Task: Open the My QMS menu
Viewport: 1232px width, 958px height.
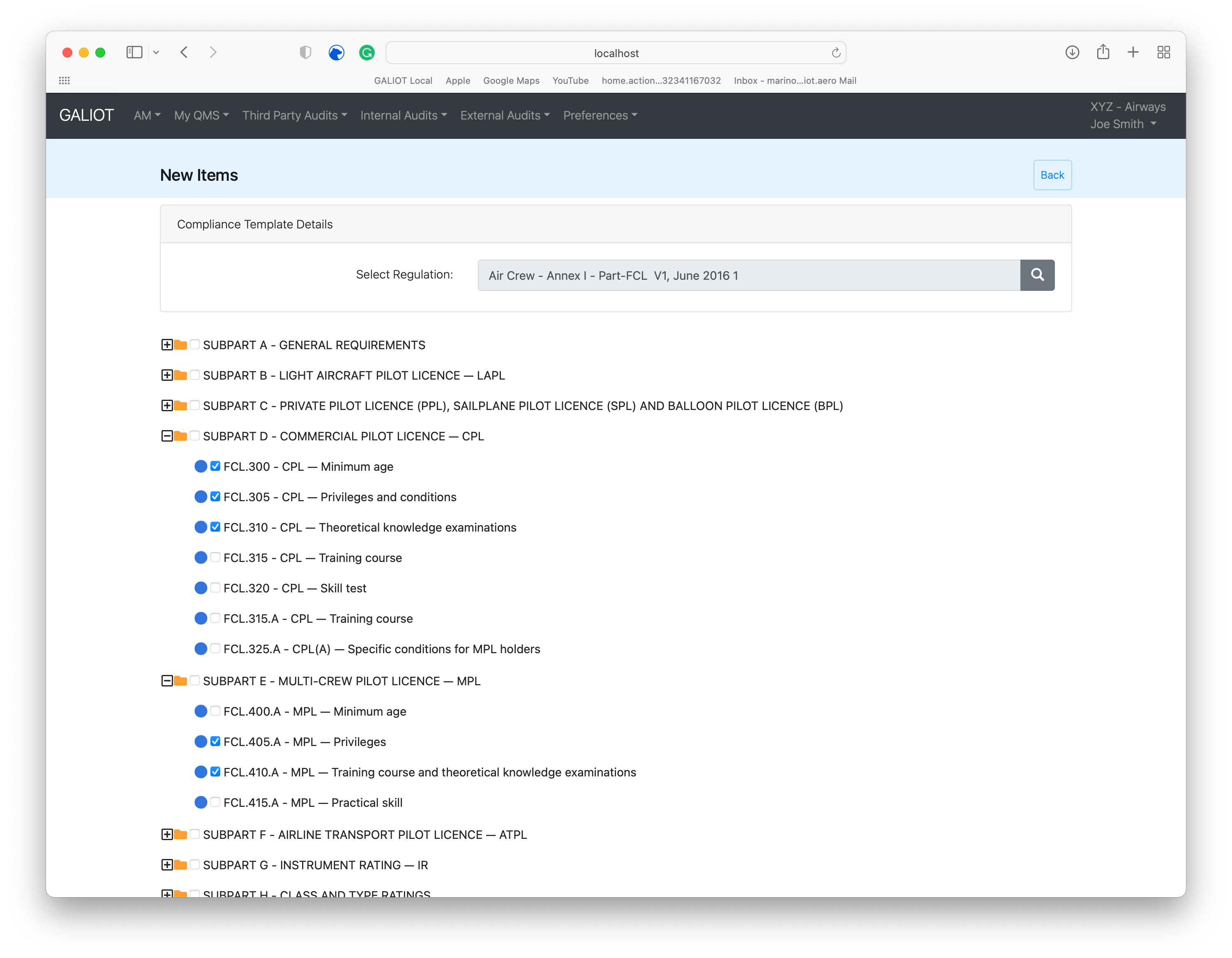Action: [x=201, y=115]
